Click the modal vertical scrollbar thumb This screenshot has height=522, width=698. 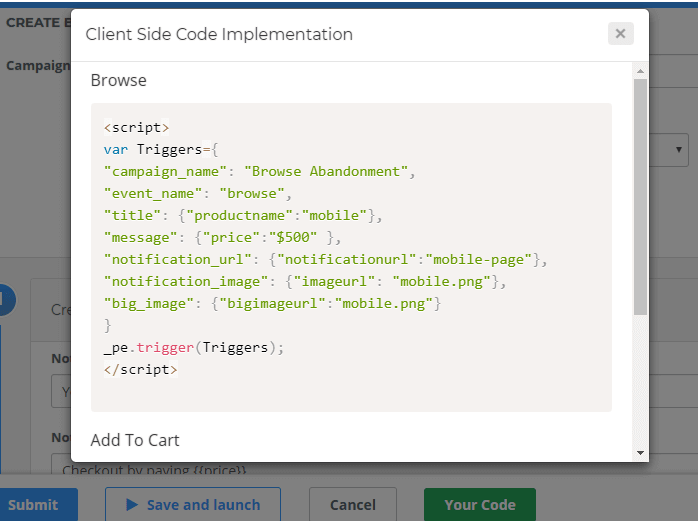coord(640,197)
